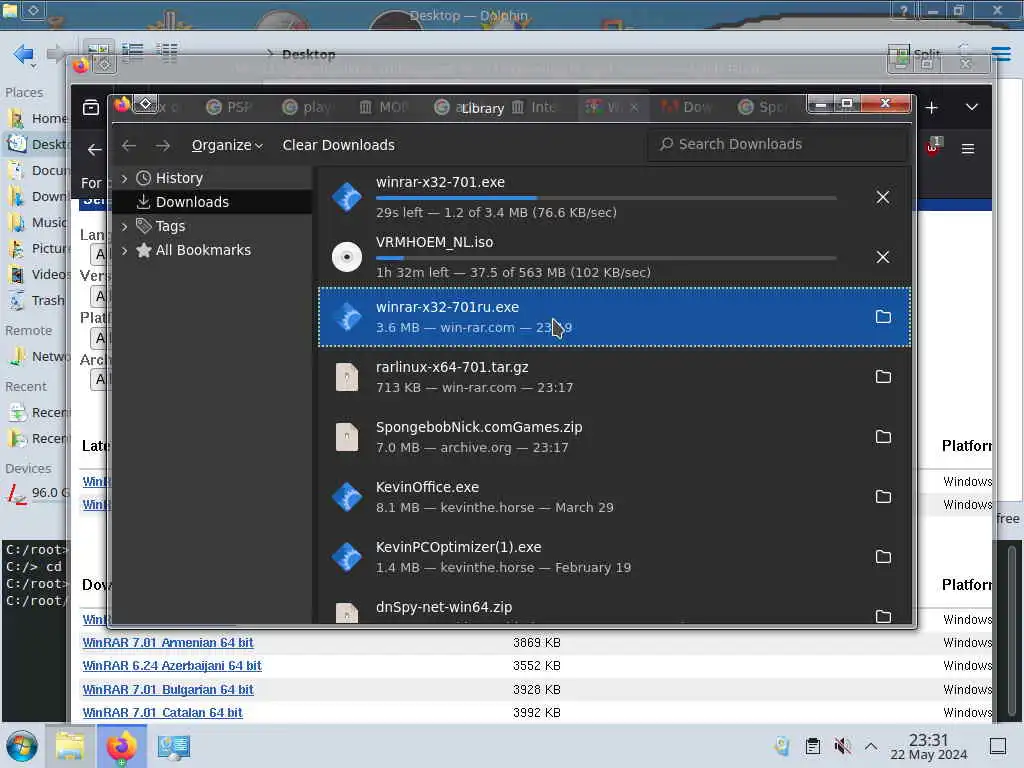Viewport: 1024px width, 768px height.
Task: Select the winrar-x32-701.exe download entry
Action: pyautogui.click(x=614, y=197)
